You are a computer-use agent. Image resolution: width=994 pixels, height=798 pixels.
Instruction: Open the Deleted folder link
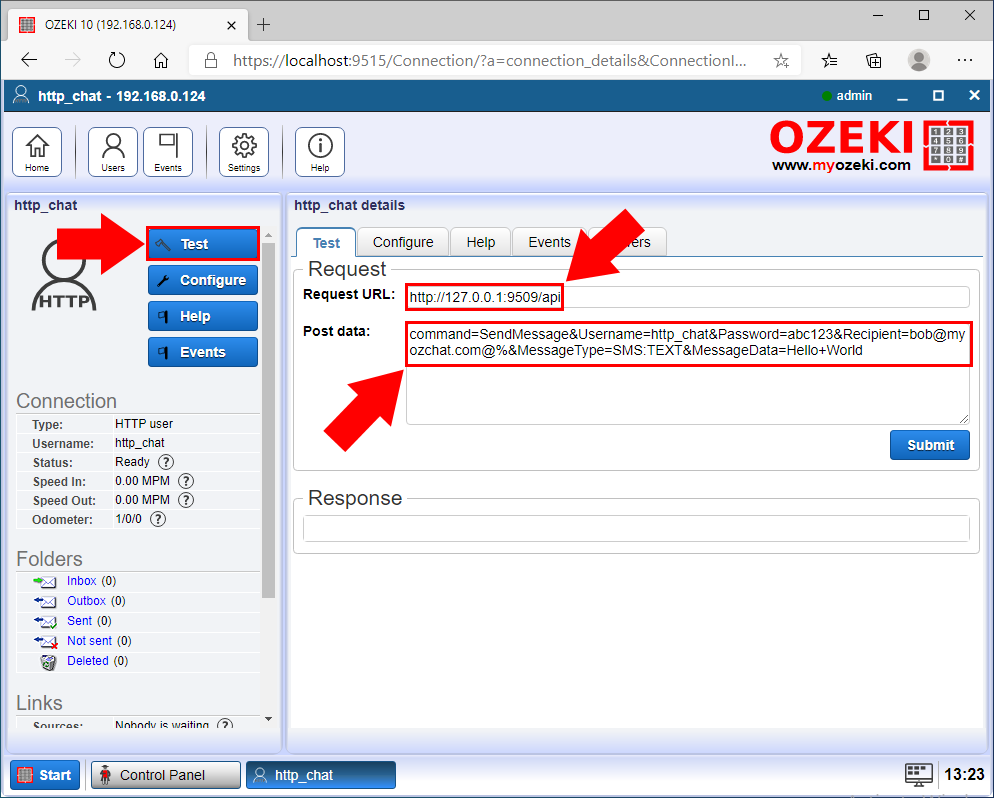88,660
